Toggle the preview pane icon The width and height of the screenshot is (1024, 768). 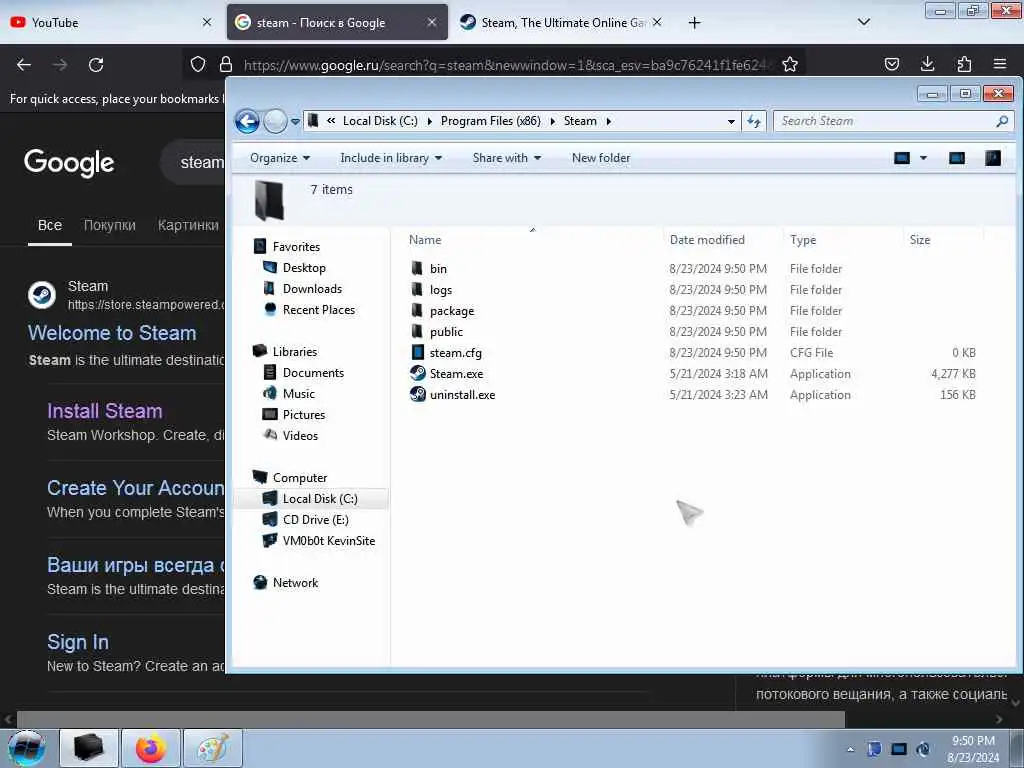957,158
